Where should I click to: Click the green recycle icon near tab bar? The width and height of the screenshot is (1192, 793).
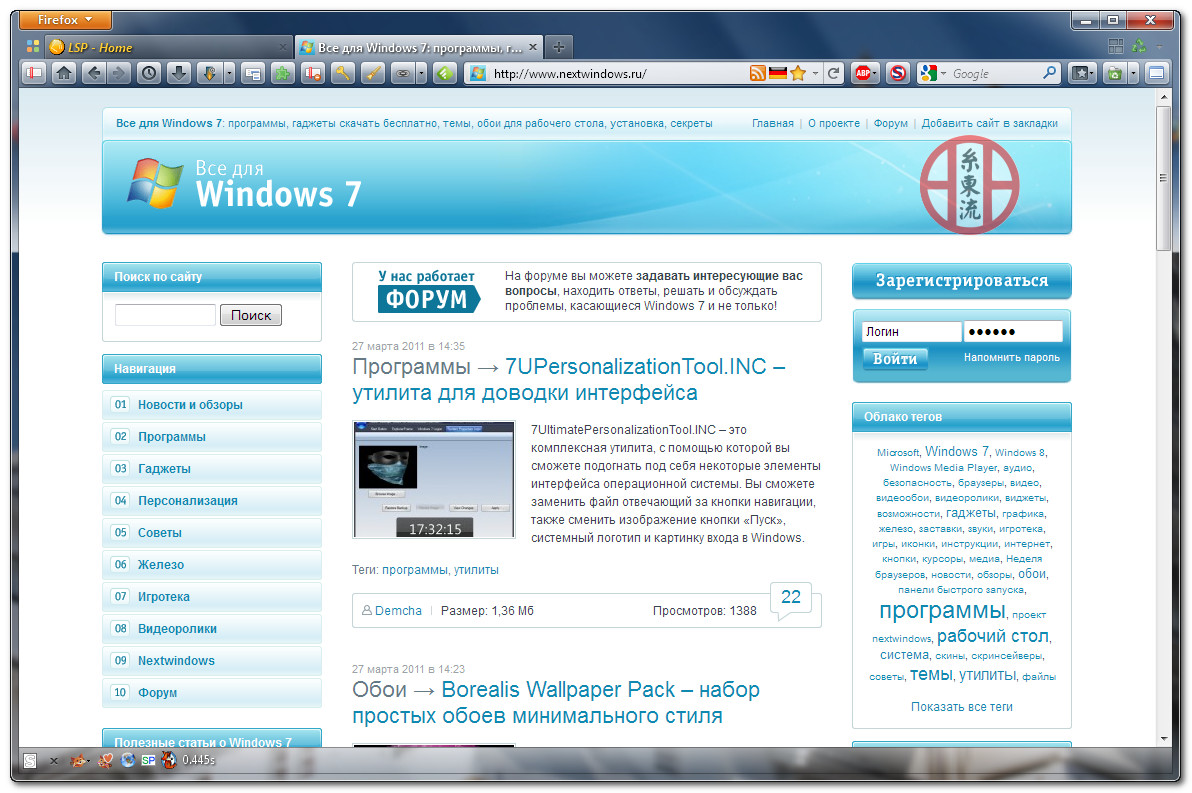click(x=1138, y=46)
